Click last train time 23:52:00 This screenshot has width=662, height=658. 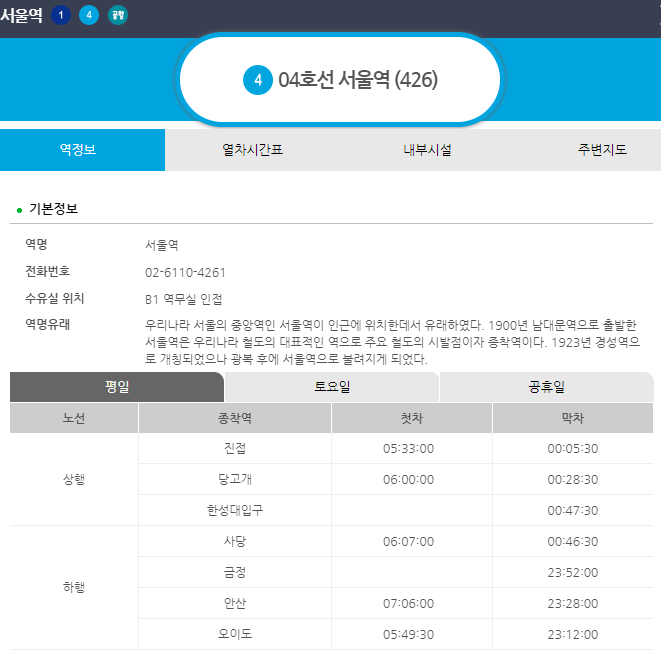click(572, 573)
